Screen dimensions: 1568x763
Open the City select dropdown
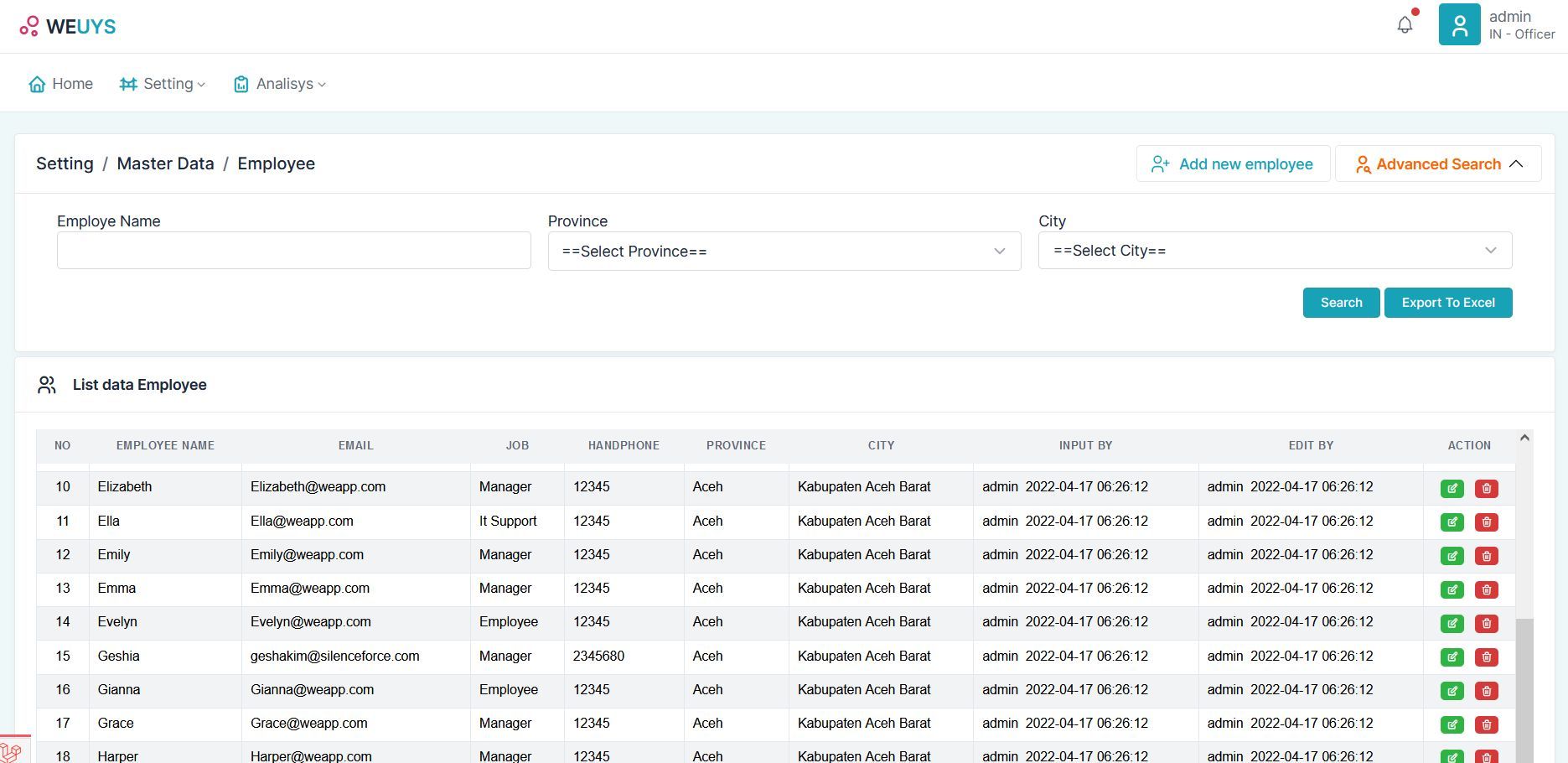pyautogui.click(x=1275, y=251)
